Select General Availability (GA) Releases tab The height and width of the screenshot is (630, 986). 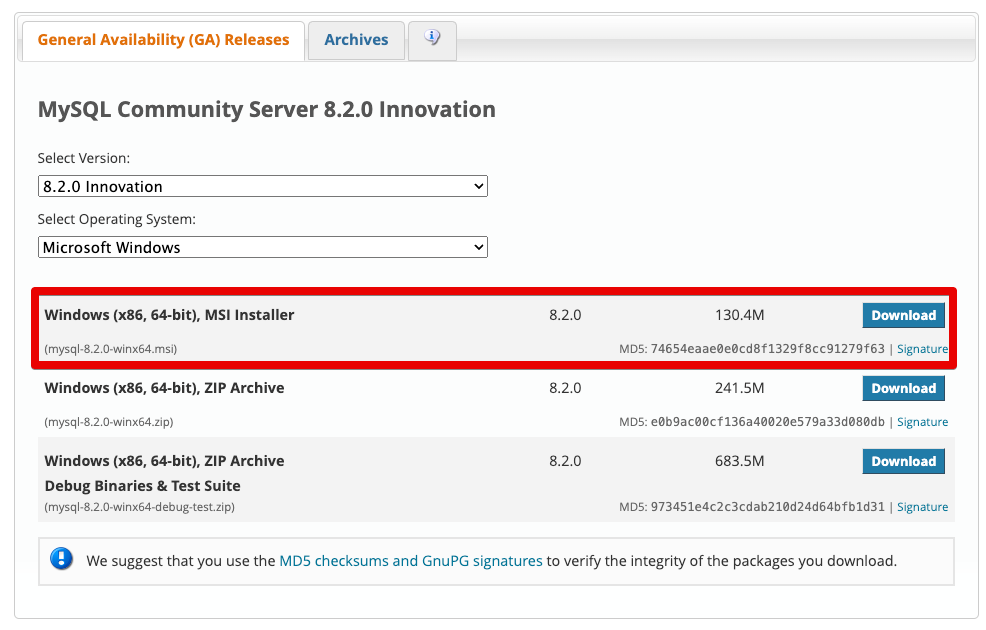(x=163, y=40)
